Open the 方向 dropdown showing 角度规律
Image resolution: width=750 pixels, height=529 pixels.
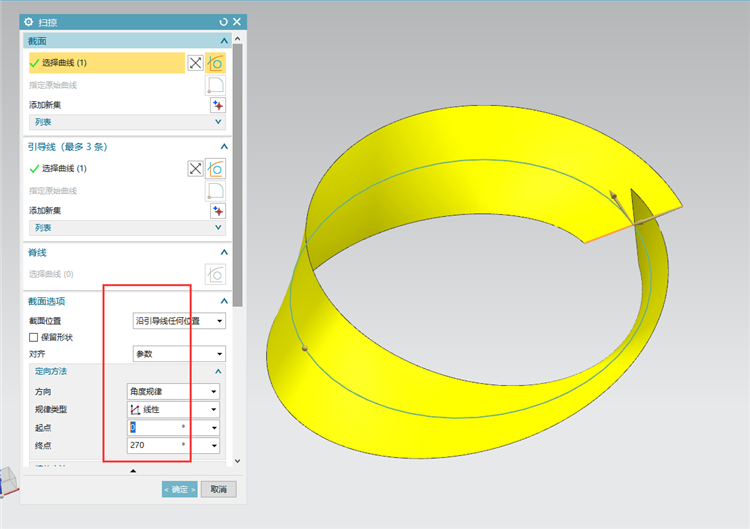(x=173, y=392)
